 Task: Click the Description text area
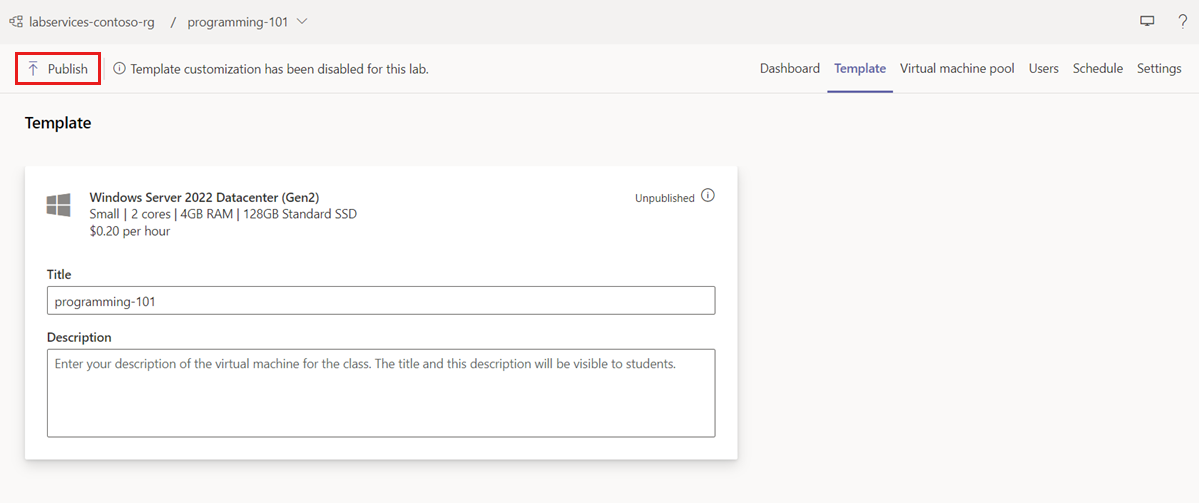click(x=381, y=393)
